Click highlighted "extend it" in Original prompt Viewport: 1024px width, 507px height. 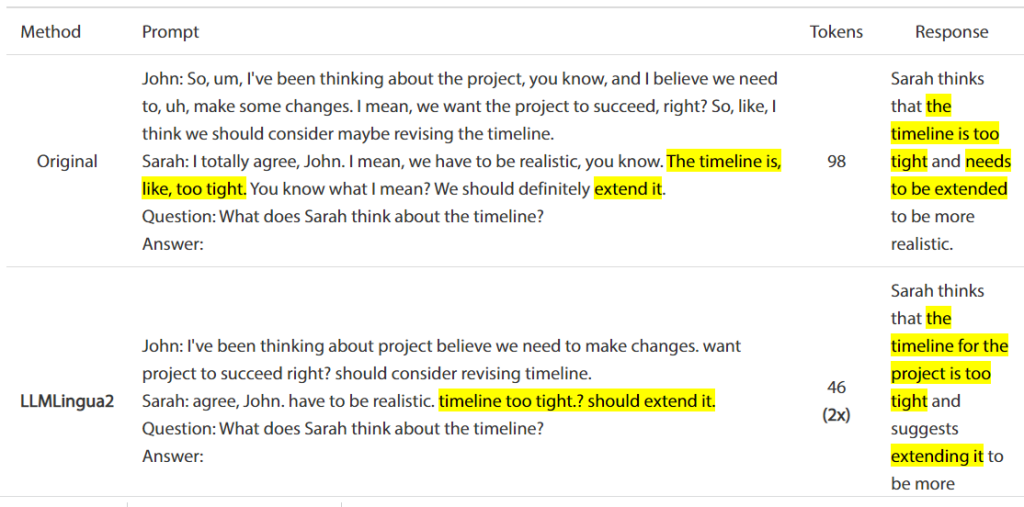[627, 188]
